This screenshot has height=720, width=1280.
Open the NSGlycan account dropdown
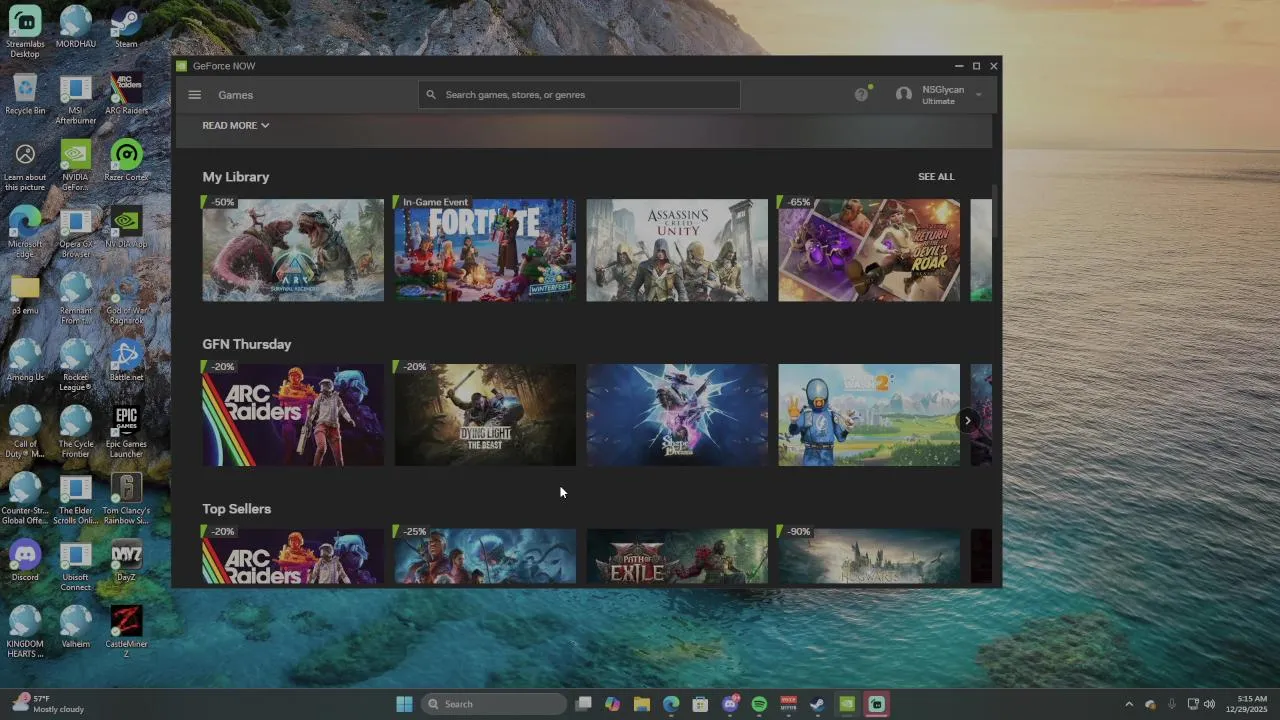point(939,95)
